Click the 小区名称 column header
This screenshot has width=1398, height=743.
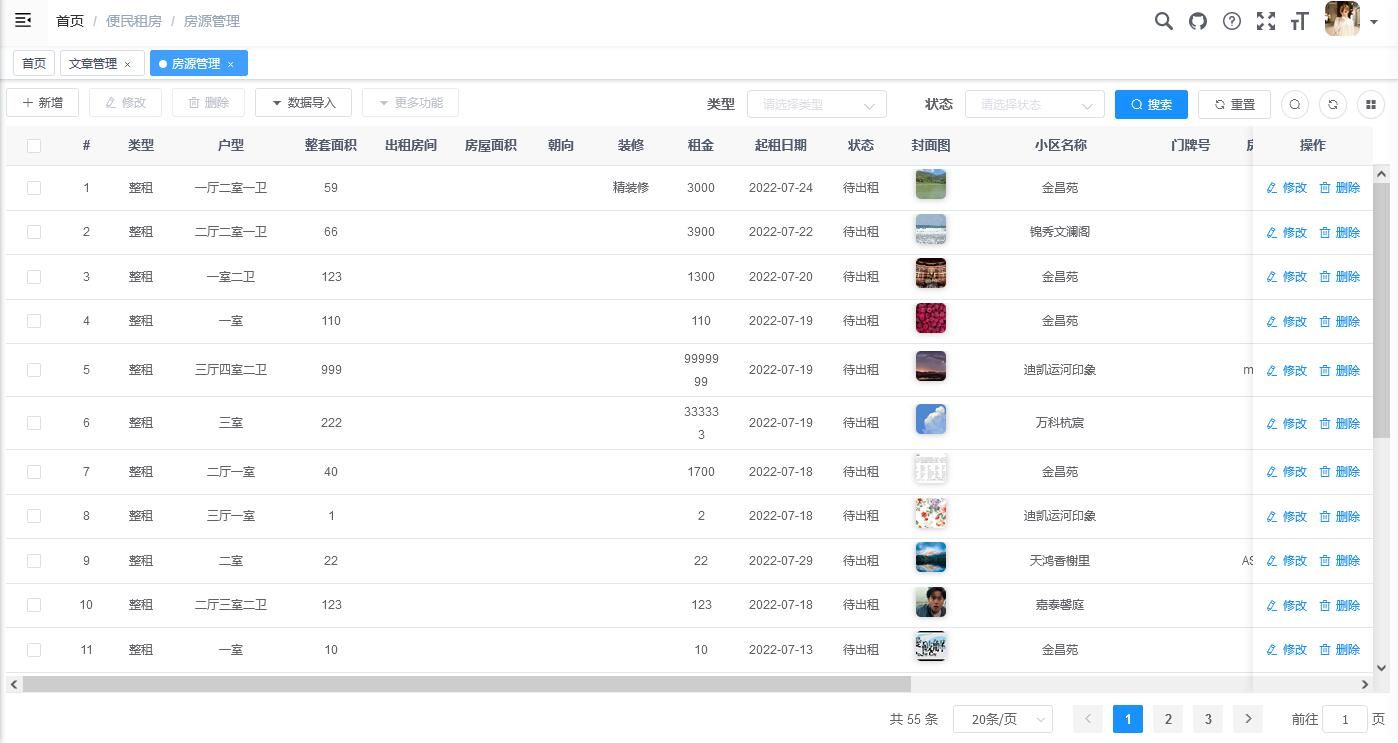click(1060, 146)
